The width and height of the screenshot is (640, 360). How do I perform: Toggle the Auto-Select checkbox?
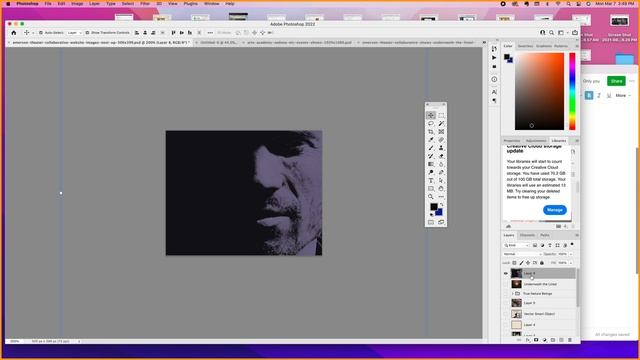[x=41, y=33]
